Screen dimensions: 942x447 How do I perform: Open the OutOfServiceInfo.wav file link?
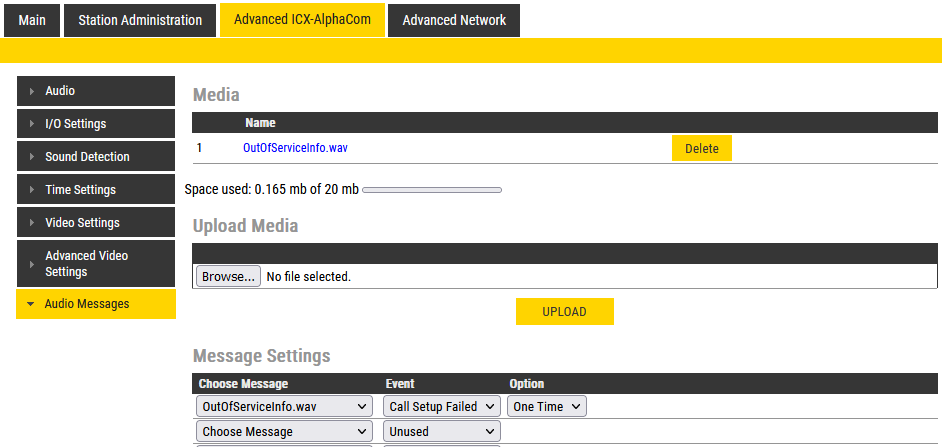pyautogui.click(x=295, y=148)
